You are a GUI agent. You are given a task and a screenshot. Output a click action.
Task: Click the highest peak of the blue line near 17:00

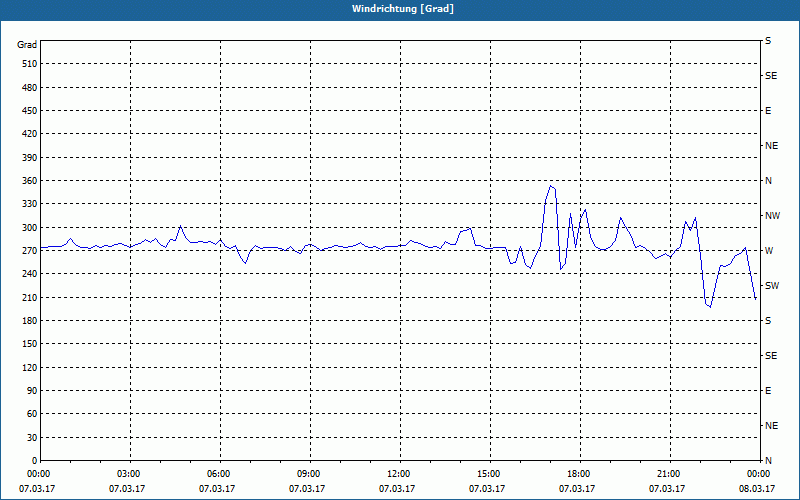pyautogui.click(x=551, y=186)
